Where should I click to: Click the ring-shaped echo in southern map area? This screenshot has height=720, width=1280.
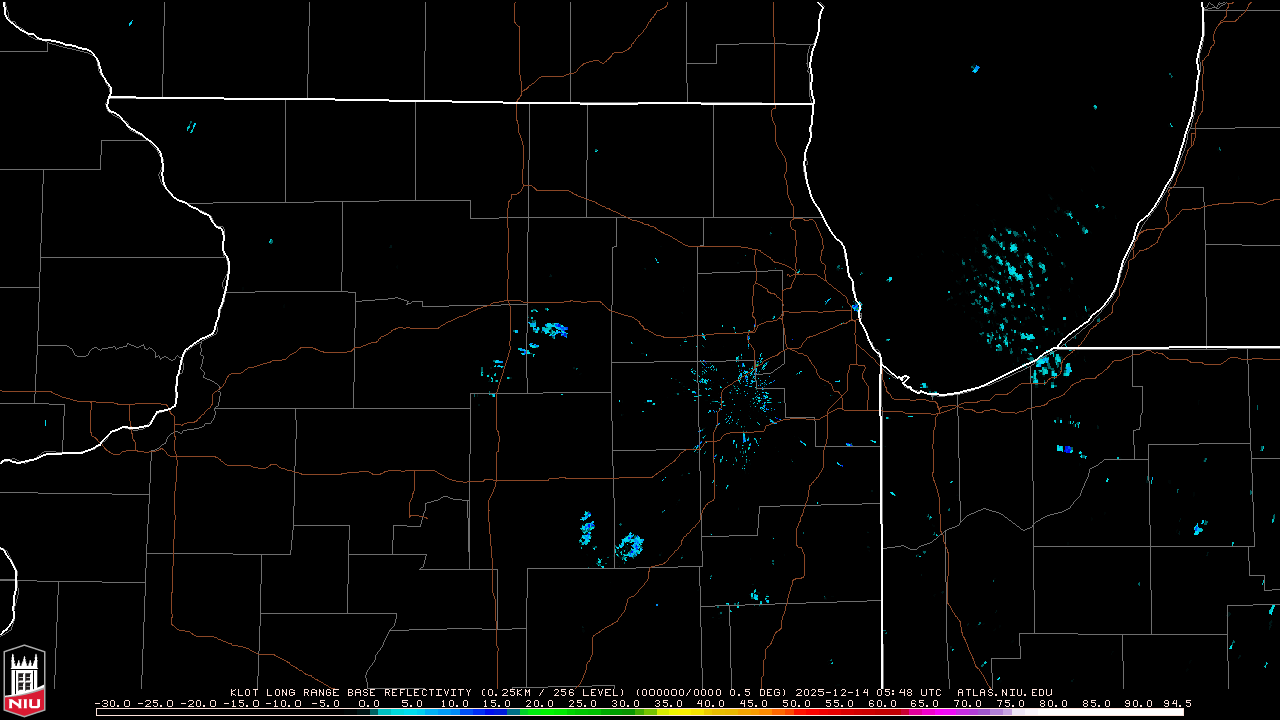630,545
